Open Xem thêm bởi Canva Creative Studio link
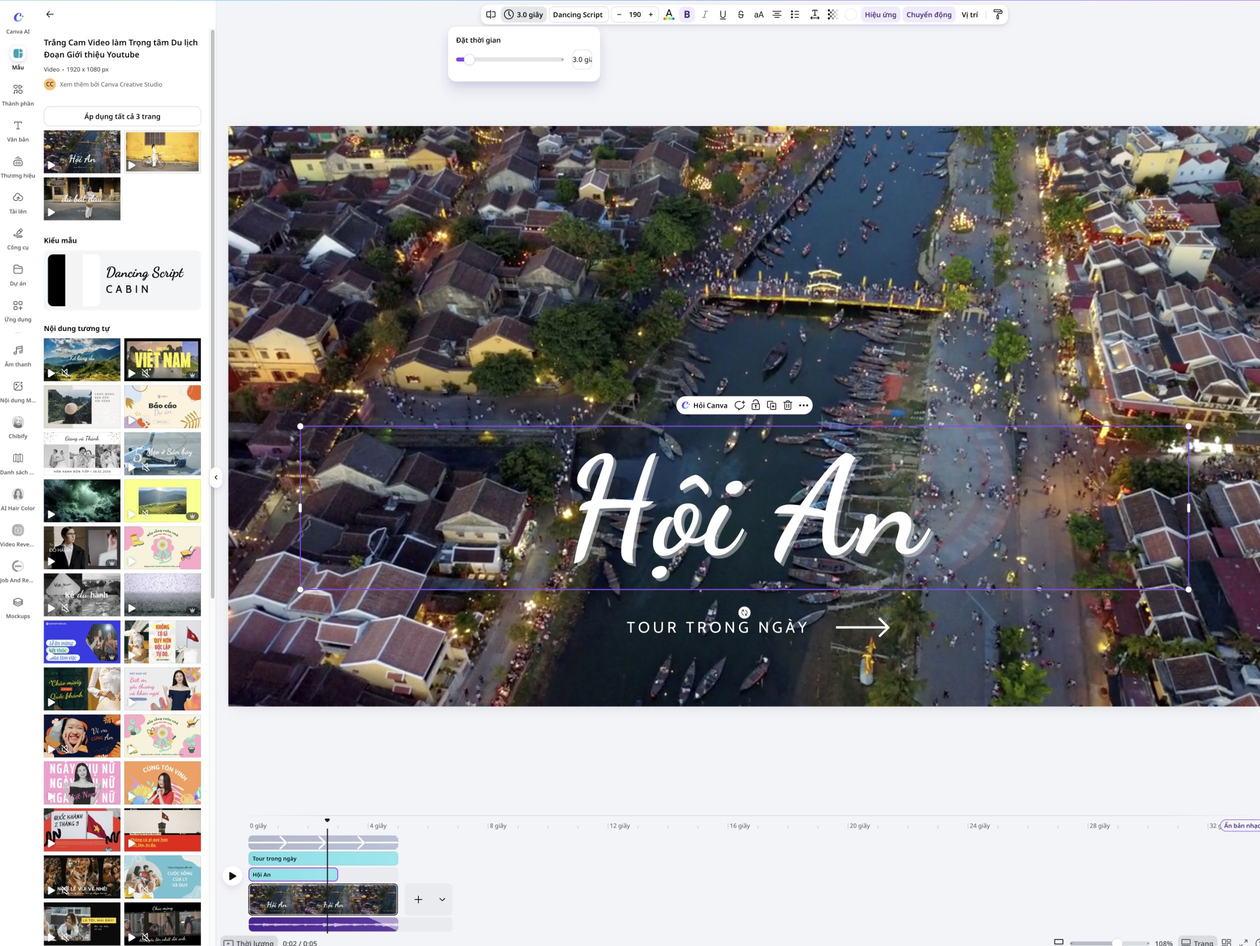1260x946 pixels. (111, 84)
